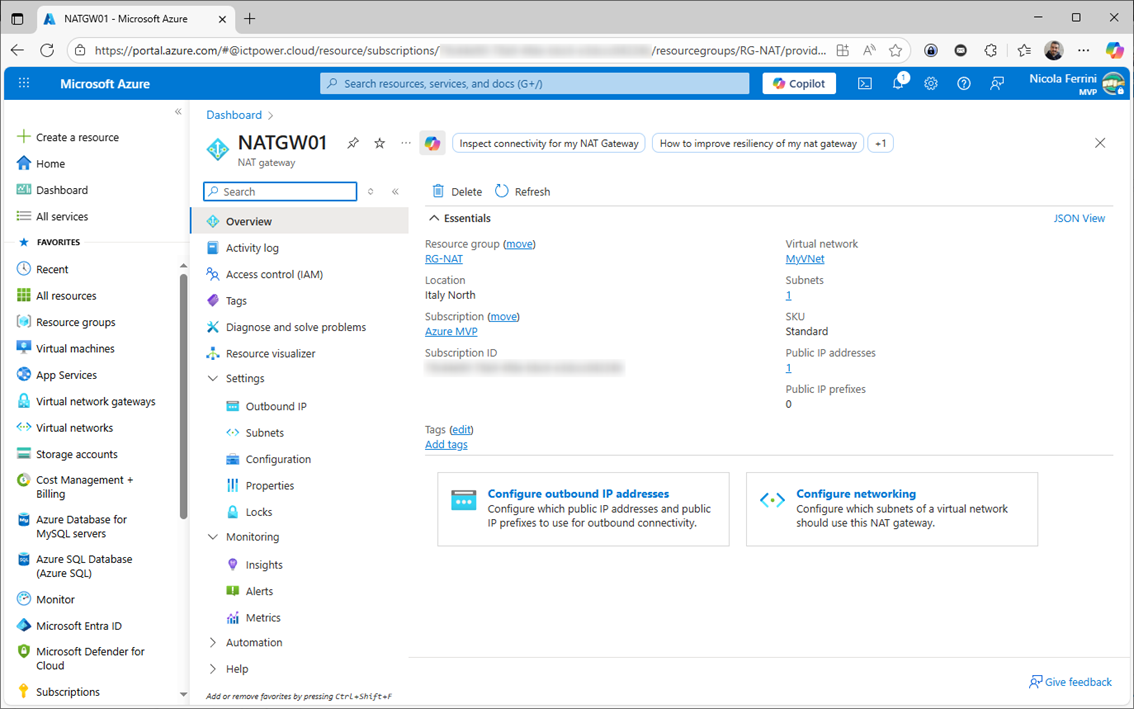
Task: Open portal settings gear icon
Action: tap(931, 84)
